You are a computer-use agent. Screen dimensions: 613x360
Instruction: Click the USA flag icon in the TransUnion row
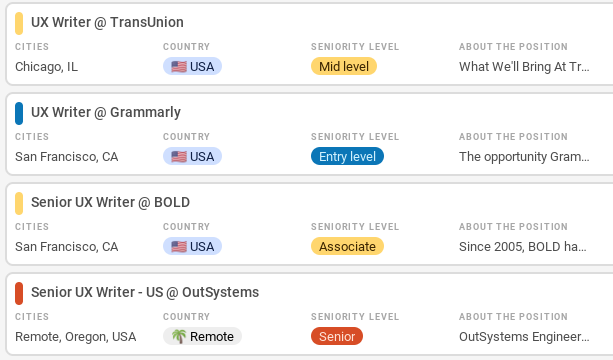click(x=179, y=66)
